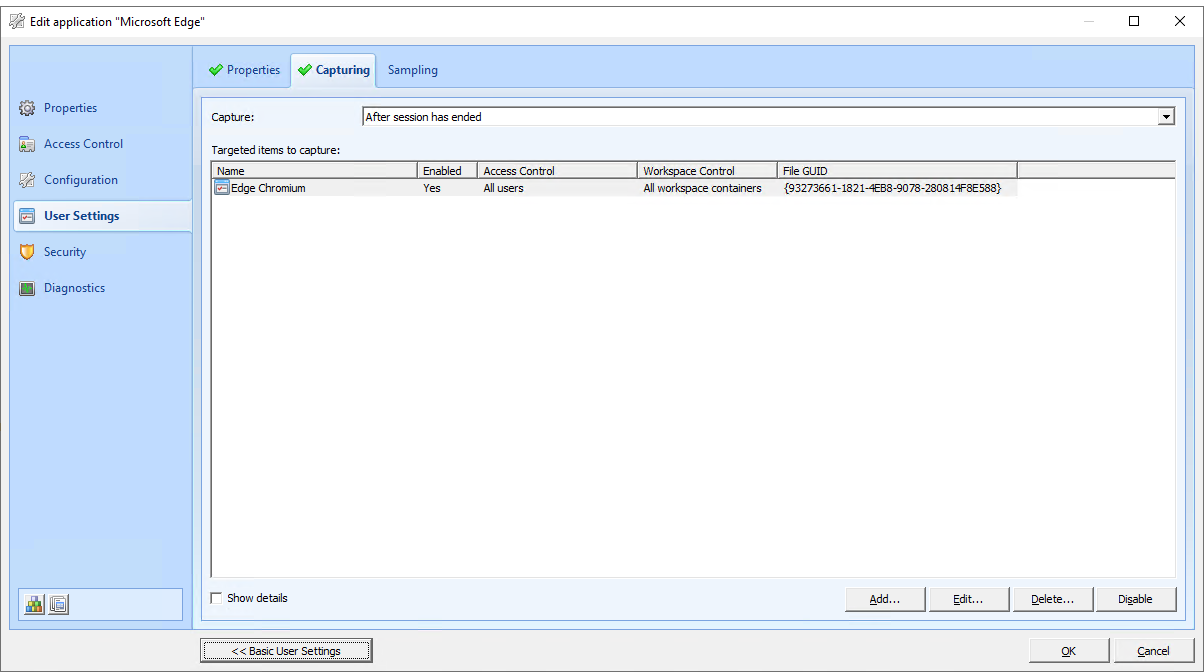
Task: Return to the Properties tab
Action: point(251,69)
